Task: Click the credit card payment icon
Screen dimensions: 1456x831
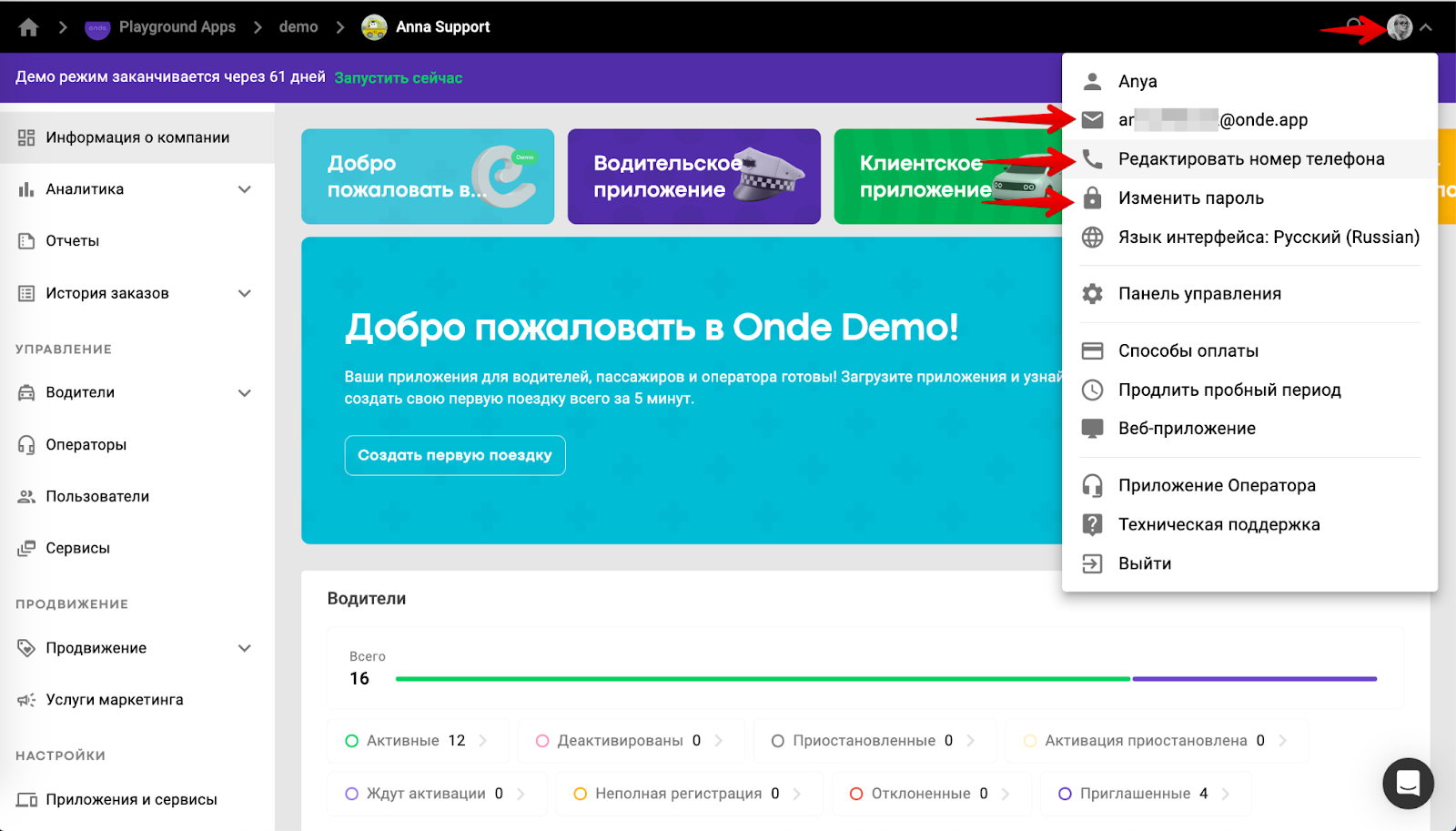Action: 1092,350
